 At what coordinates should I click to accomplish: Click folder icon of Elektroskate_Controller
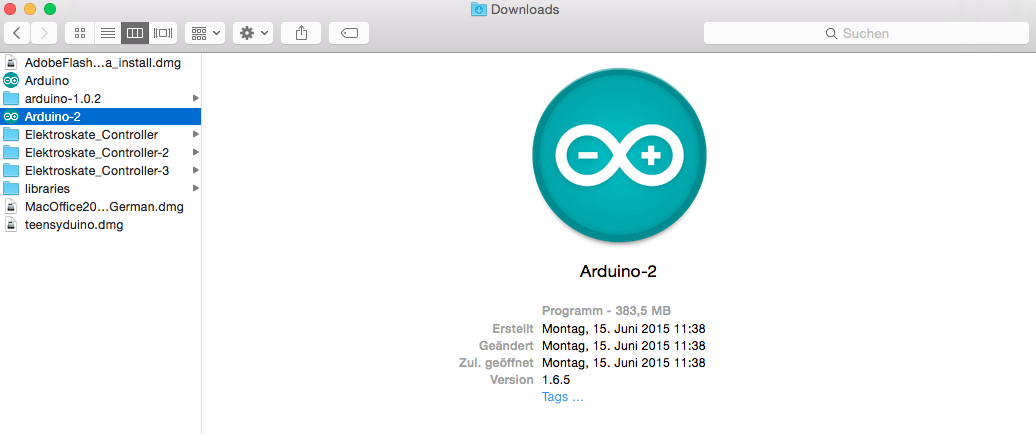pyautogui.click(x=11, y=135)
